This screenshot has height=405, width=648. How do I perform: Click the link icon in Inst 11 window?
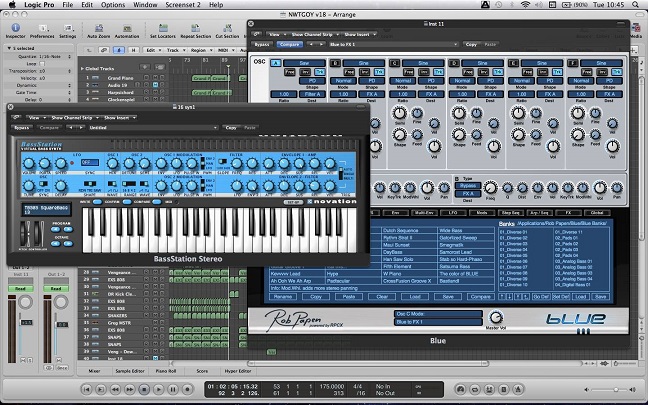[x=257, y=34]
